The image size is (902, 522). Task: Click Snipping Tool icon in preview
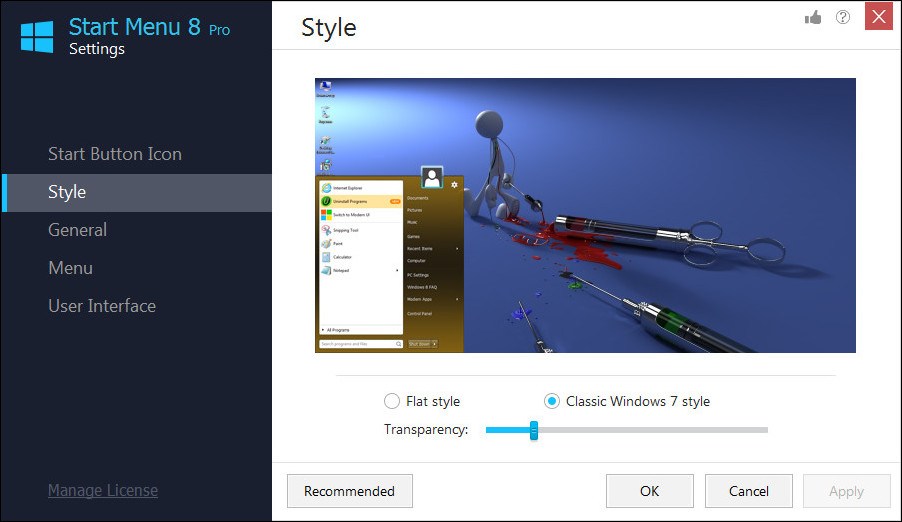[x=326, y=230]
